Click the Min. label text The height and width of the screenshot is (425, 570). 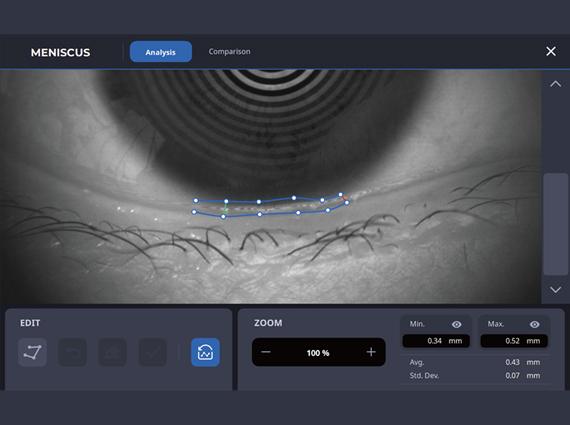(417, 324)
